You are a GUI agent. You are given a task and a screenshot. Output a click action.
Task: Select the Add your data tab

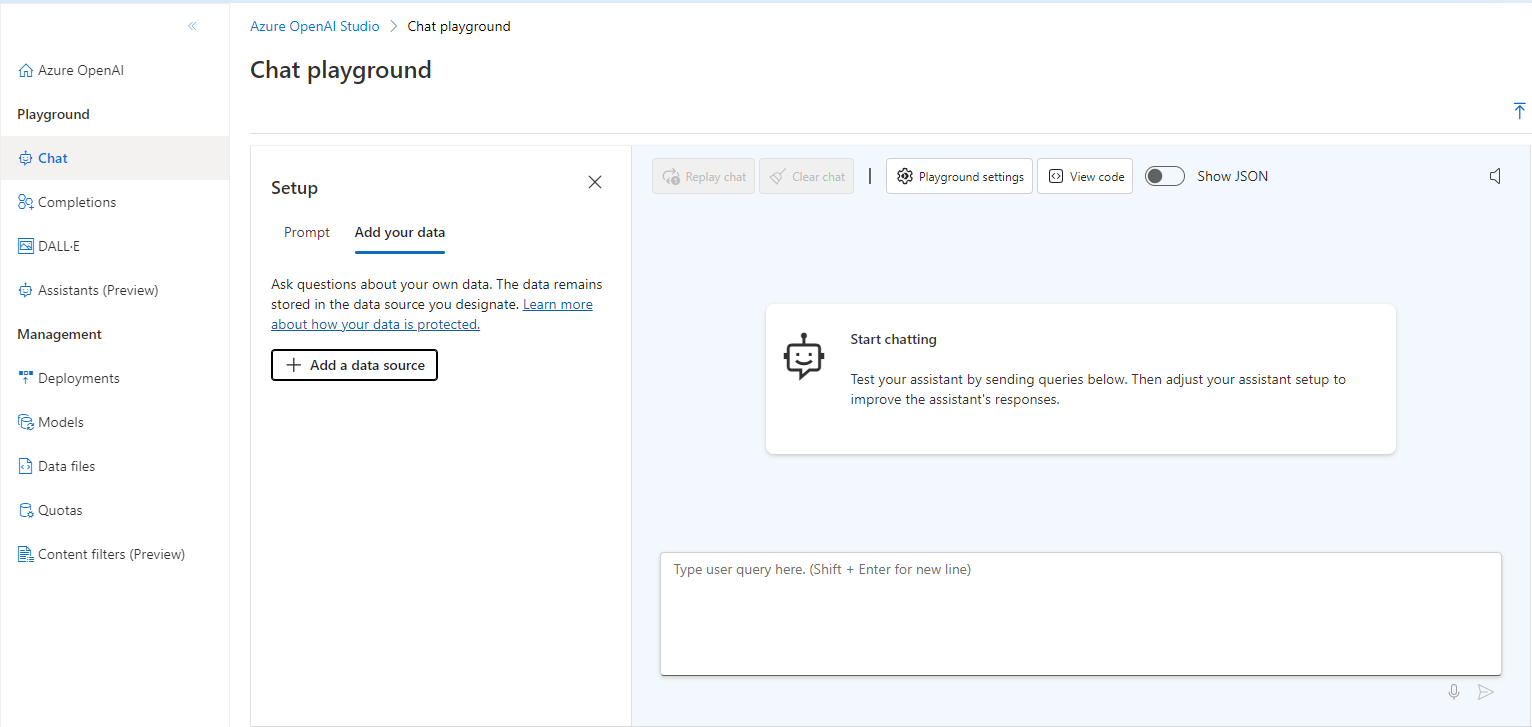(x=400, y=232)
